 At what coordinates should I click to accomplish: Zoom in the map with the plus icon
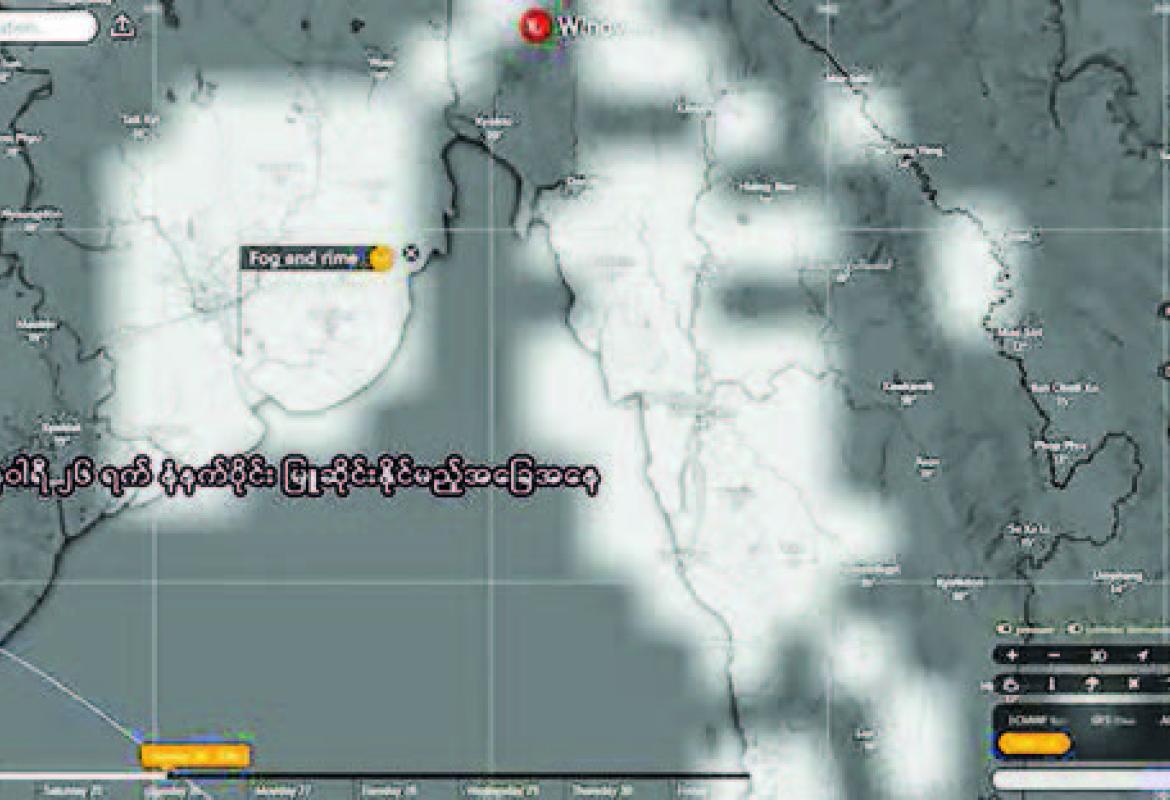[1012, 655]
